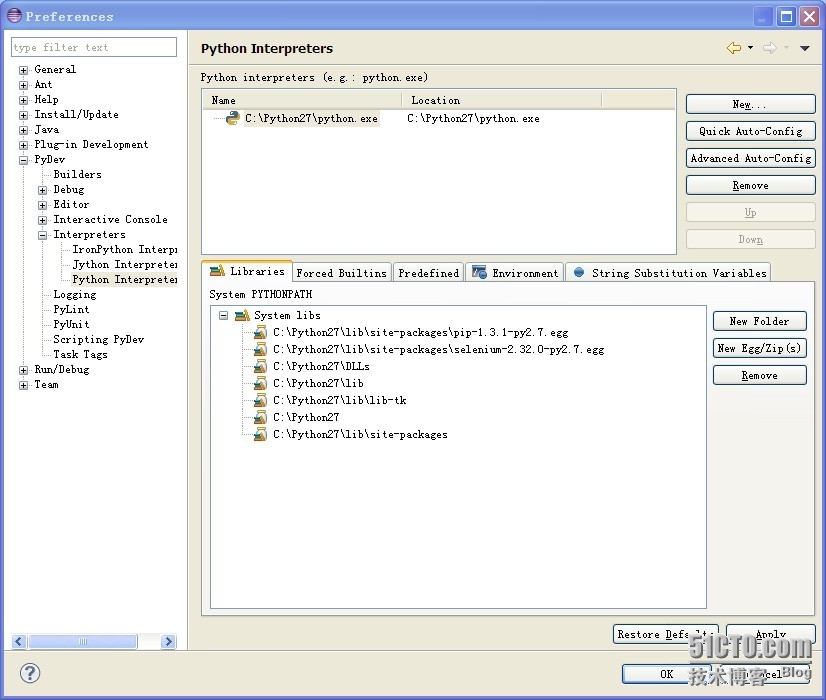Expand the General tree node
Viewport: 826px width, 700px height.
pos(23,70)
